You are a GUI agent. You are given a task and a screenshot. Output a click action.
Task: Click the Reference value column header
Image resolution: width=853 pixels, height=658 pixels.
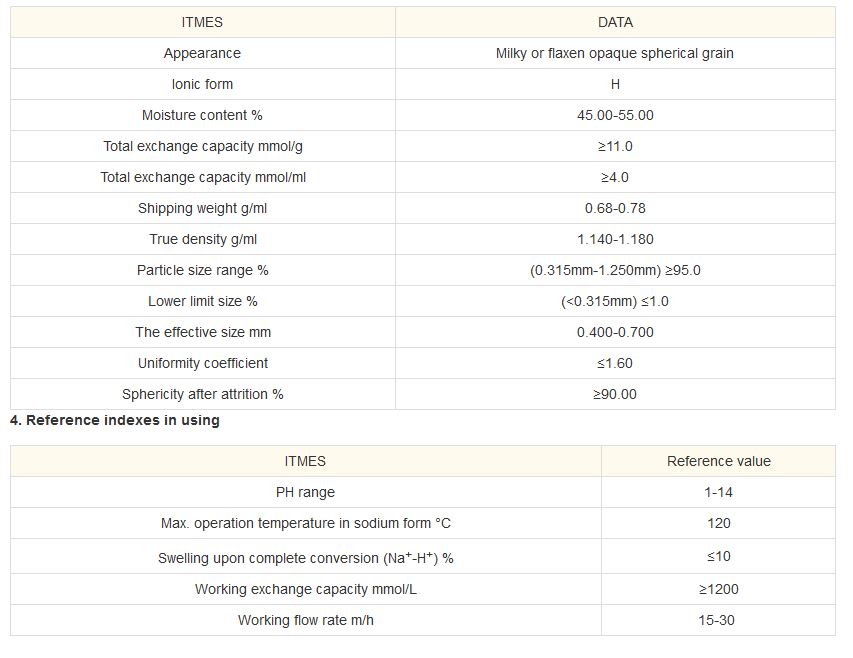tap(718, 461)
